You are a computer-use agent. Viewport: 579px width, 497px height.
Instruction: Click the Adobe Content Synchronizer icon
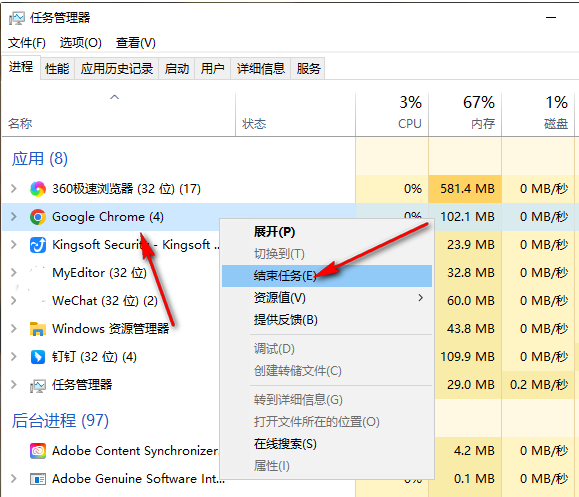38,451
